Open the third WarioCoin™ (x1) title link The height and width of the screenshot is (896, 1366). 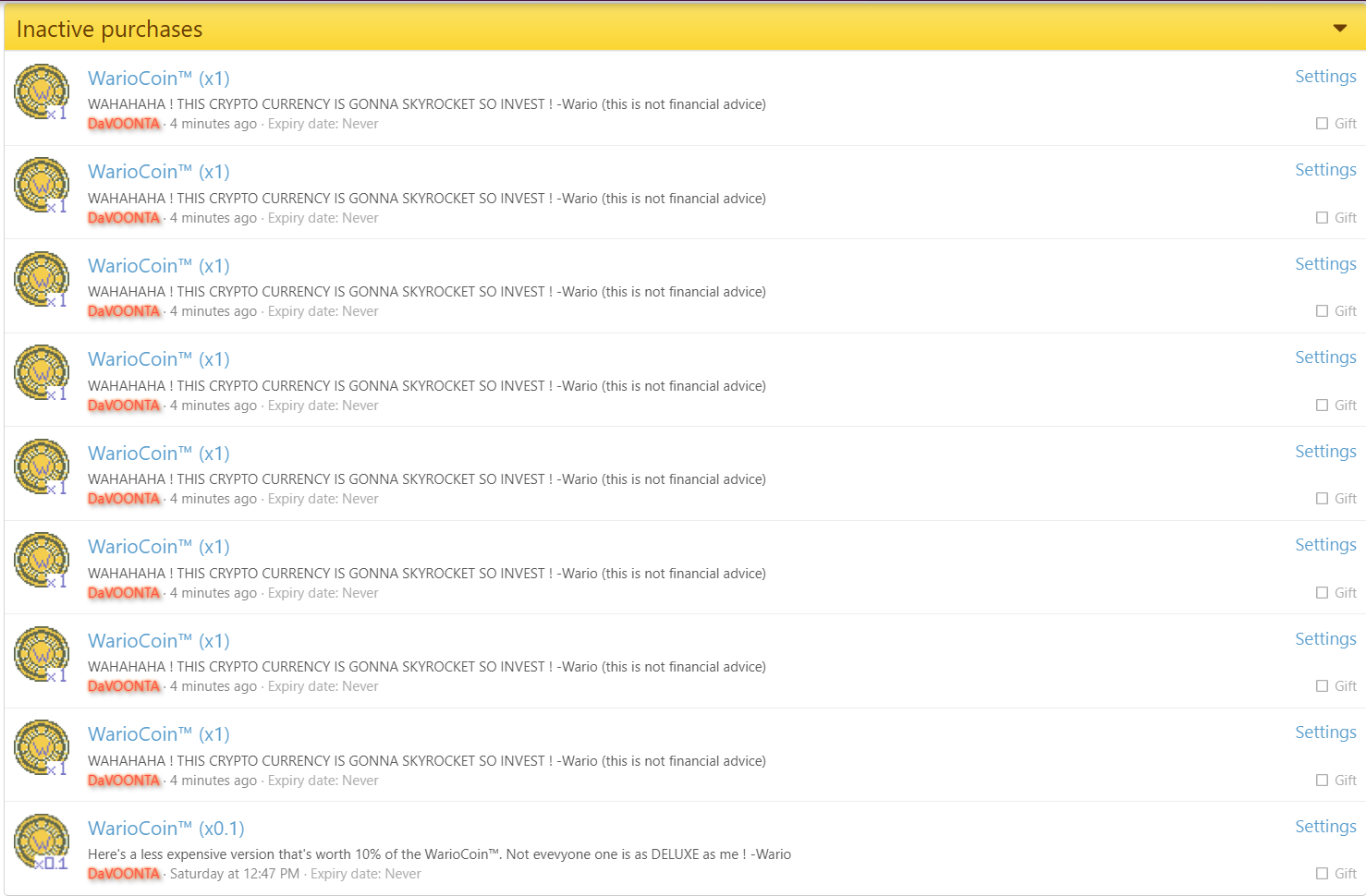158,266
